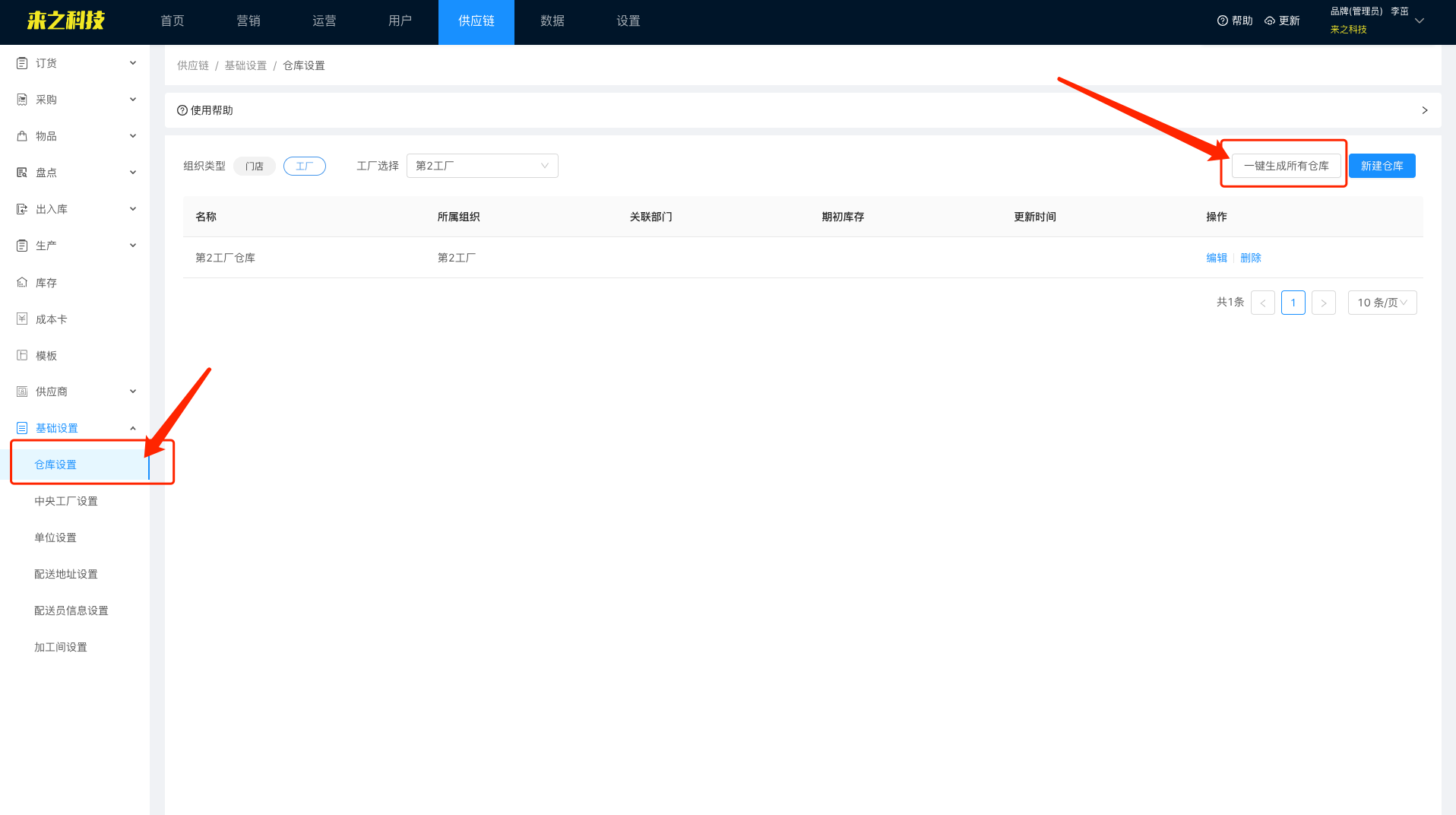This screenshot has height=815, width=1456.
Task: Click the 来之科技 logo
Action: 65,21
